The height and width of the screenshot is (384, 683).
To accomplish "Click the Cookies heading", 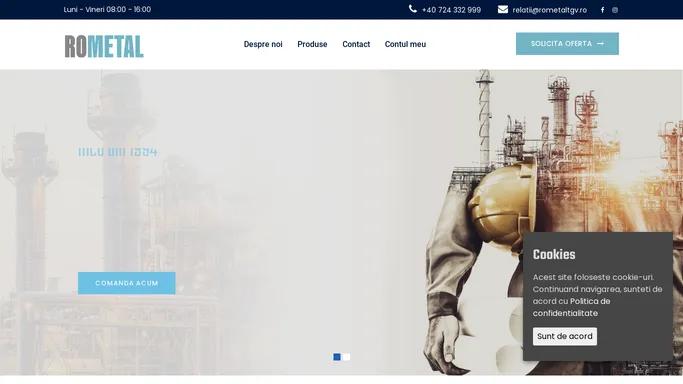I will point(554,254).
